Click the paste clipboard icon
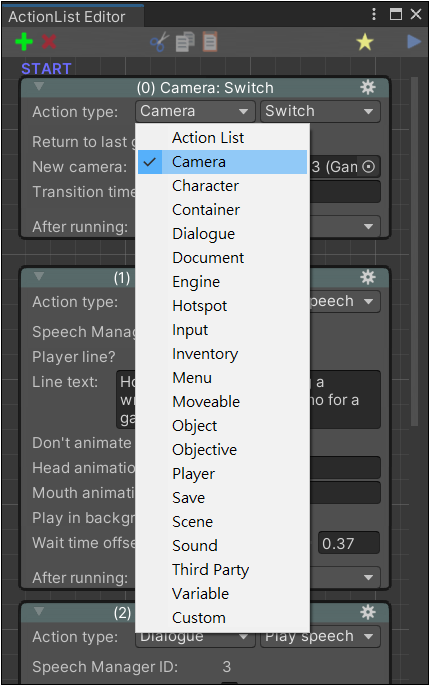 tap(210, 42)
